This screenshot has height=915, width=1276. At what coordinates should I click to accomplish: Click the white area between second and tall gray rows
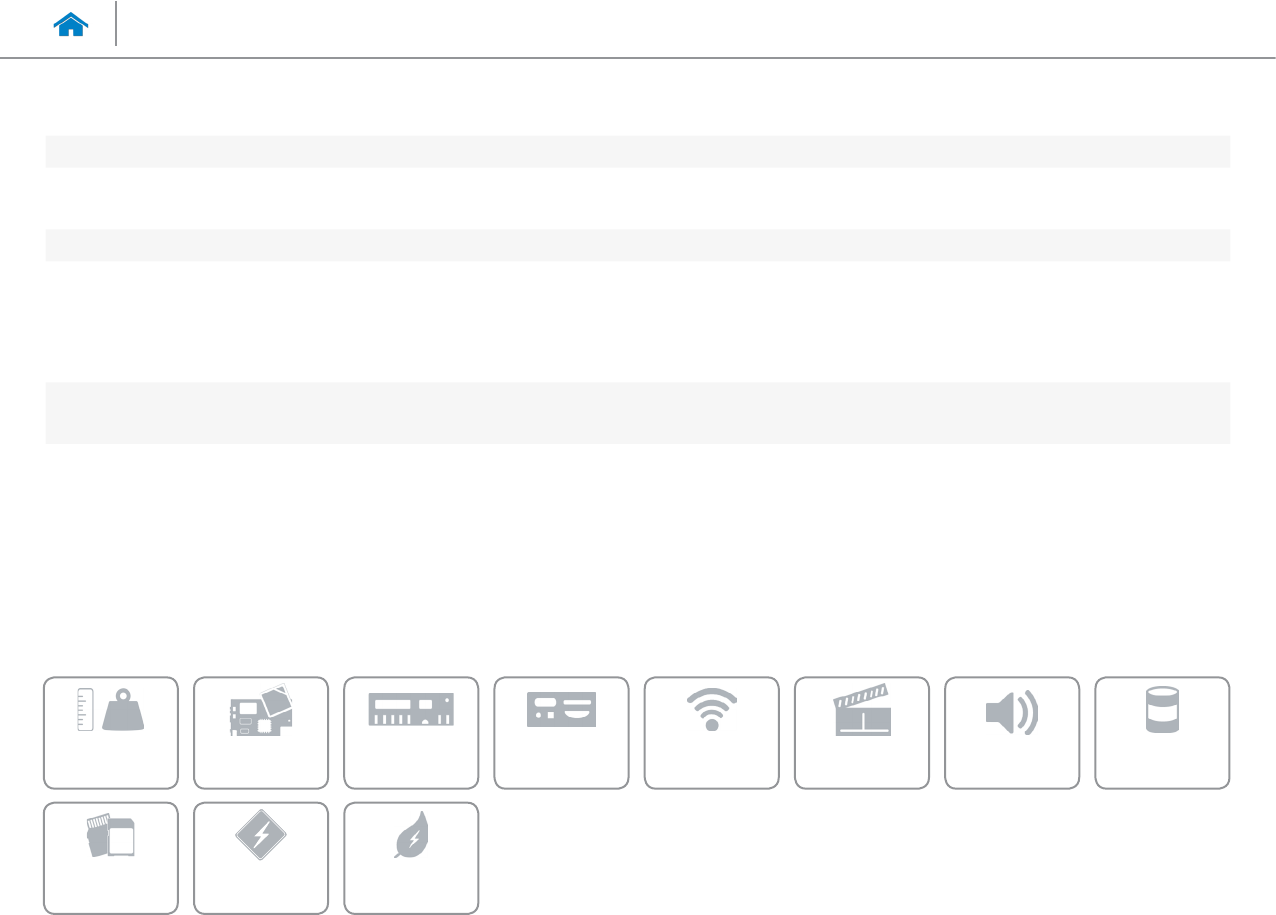[x=638, y=321]
